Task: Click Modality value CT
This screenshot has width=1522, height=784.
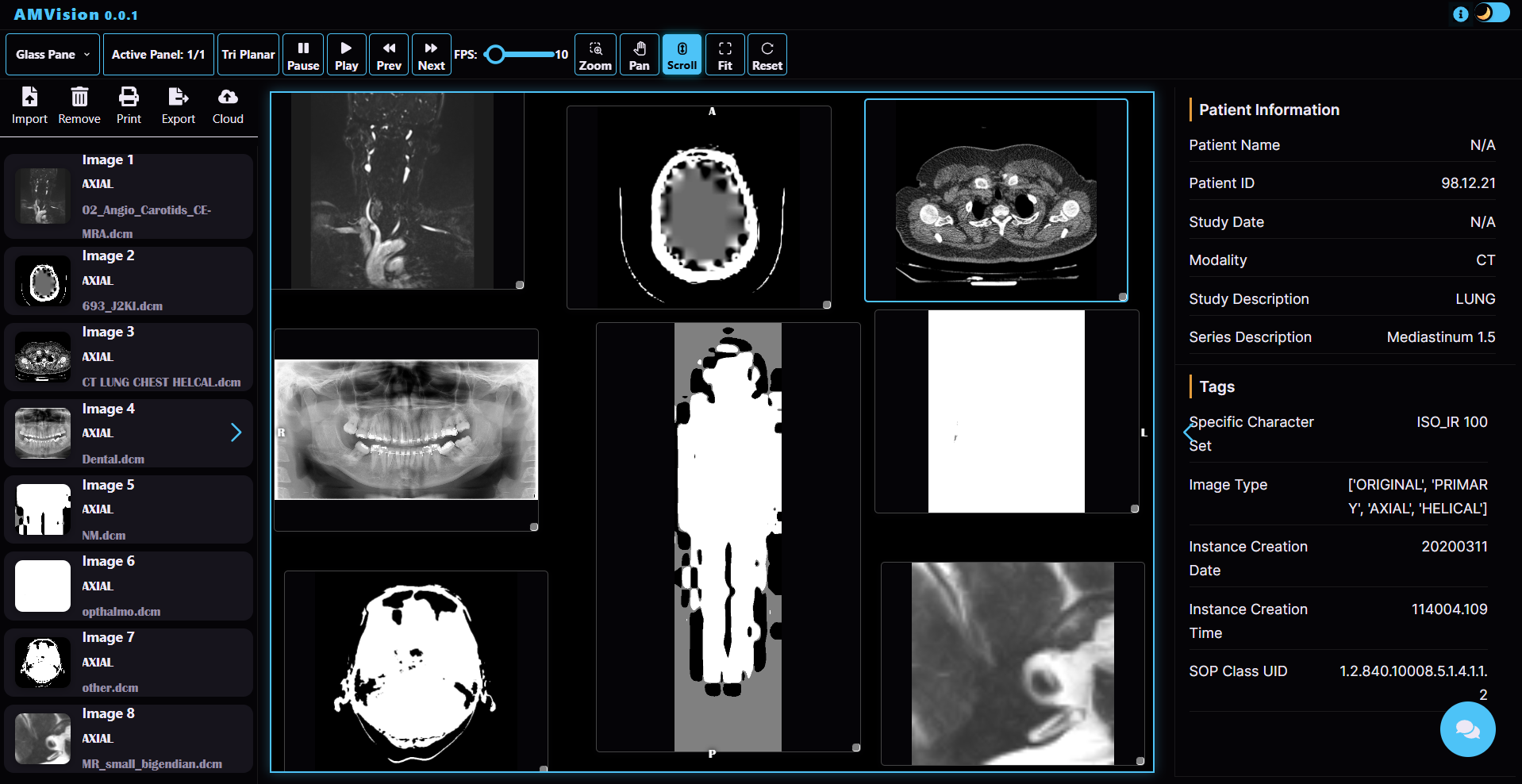Action: [1485, 260]
